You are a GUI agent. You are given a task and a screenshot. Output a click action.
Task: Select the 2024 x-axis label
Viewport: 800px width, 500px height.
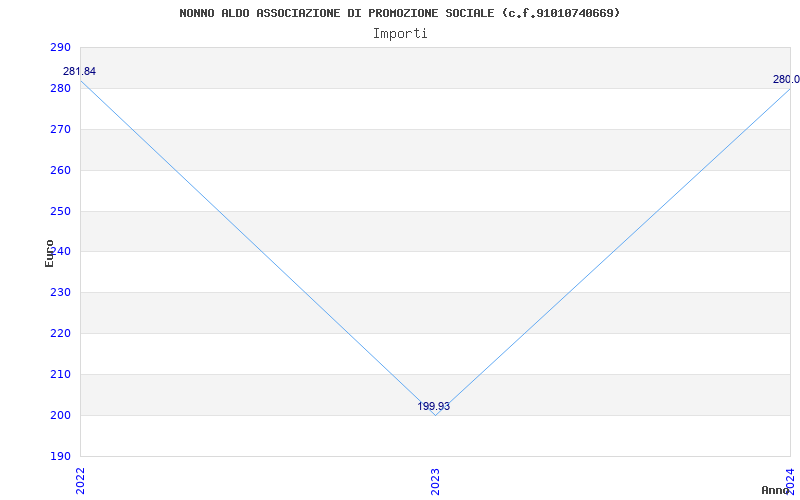click(x=790, y=481)
